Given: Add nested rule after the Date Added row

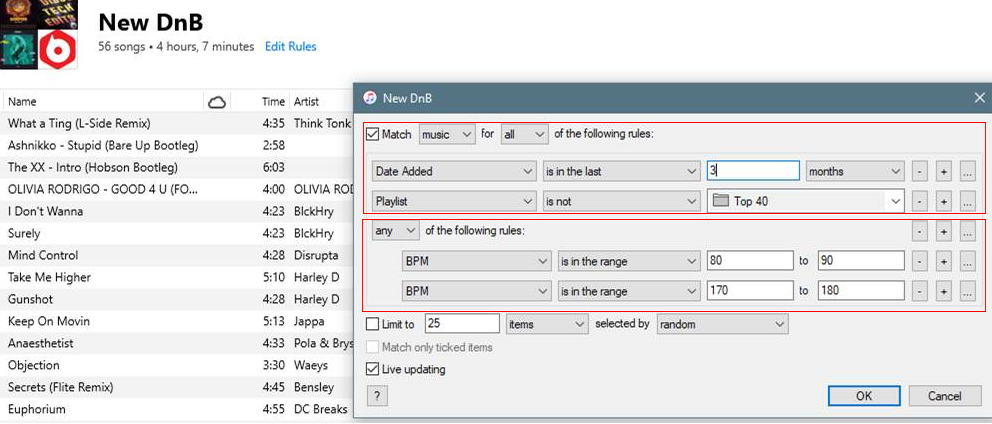Looking at the screenshot, I should [966, 171].
